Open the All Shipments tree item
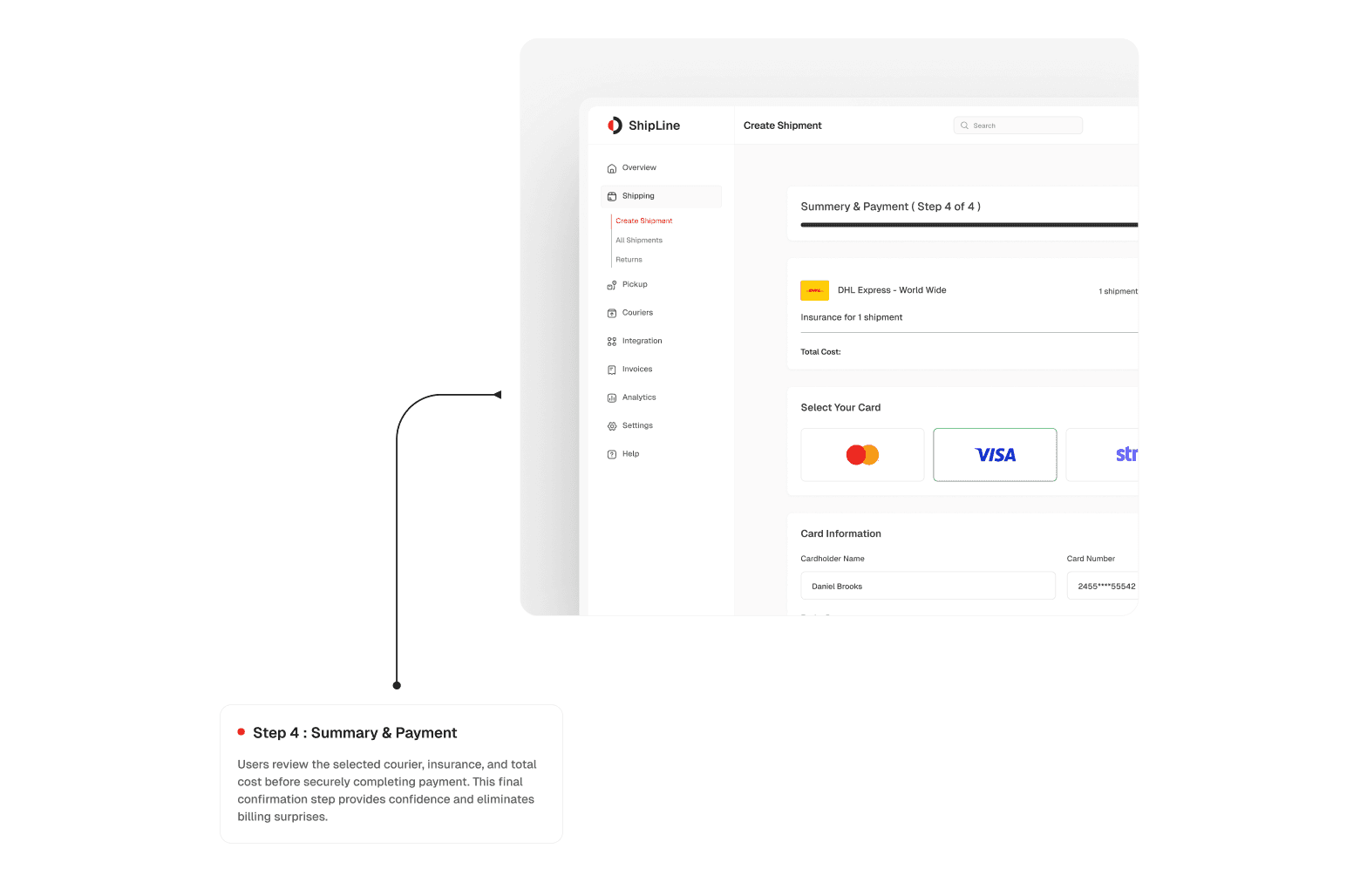 [x=639, y=240]
